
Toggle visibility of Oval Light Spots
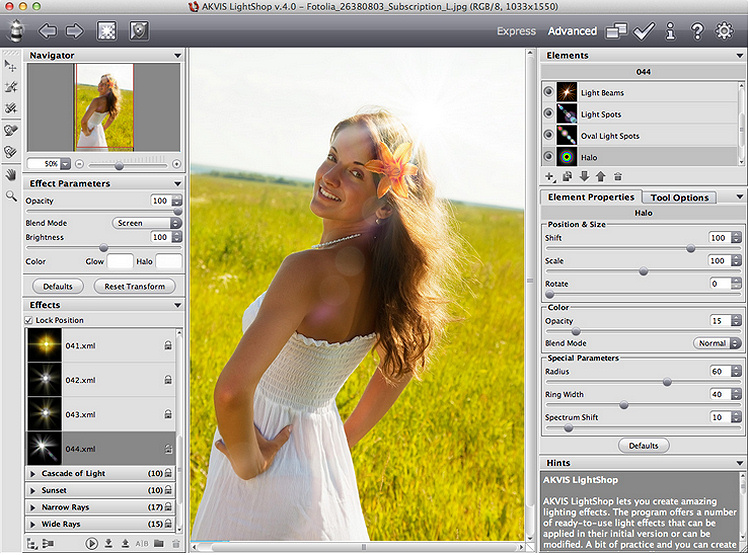click(x=548, y=136)
